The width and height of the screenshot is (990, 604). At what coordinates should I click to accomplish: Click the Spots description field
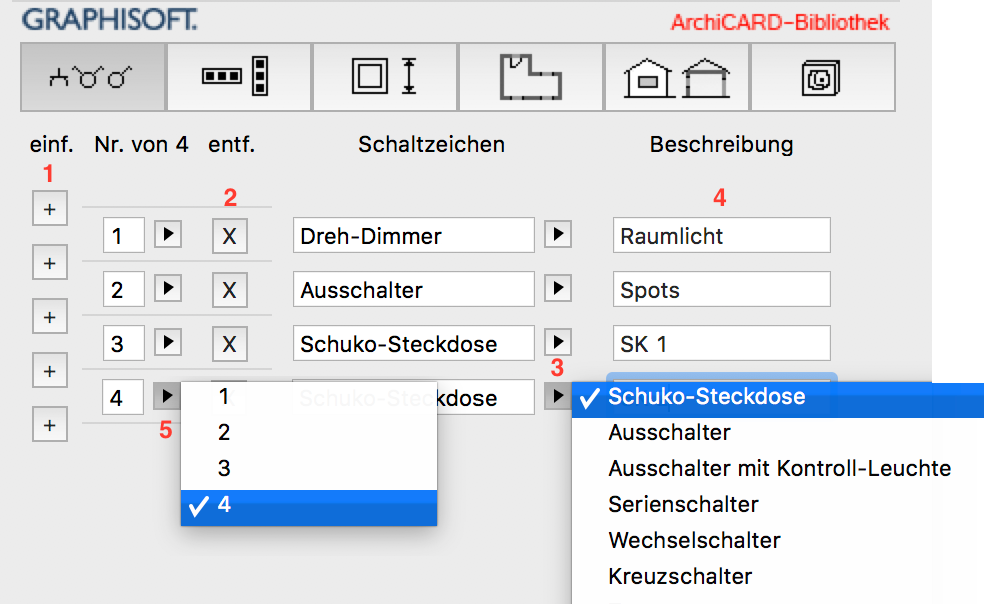tap(721, 290)
